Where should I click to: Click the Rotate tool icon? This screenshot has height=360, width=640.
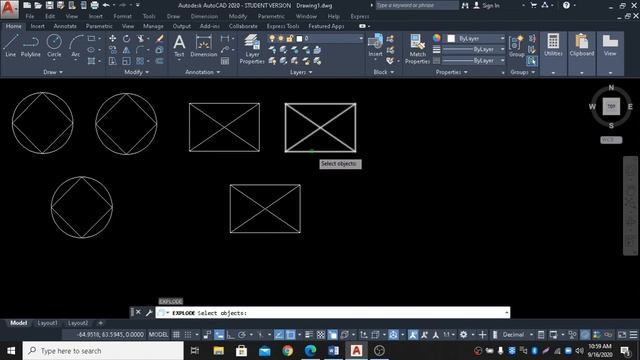click(x=127, y=38)
